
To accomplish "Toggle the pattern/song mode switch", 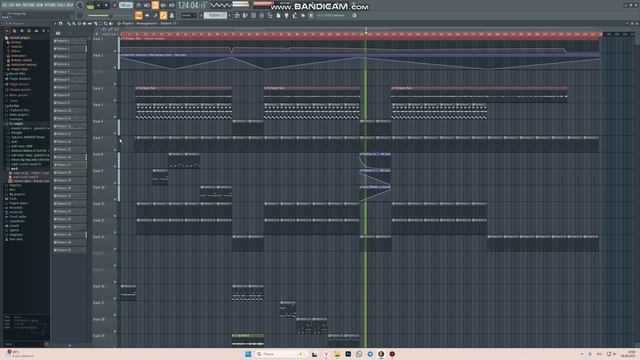I will point(90,6).
